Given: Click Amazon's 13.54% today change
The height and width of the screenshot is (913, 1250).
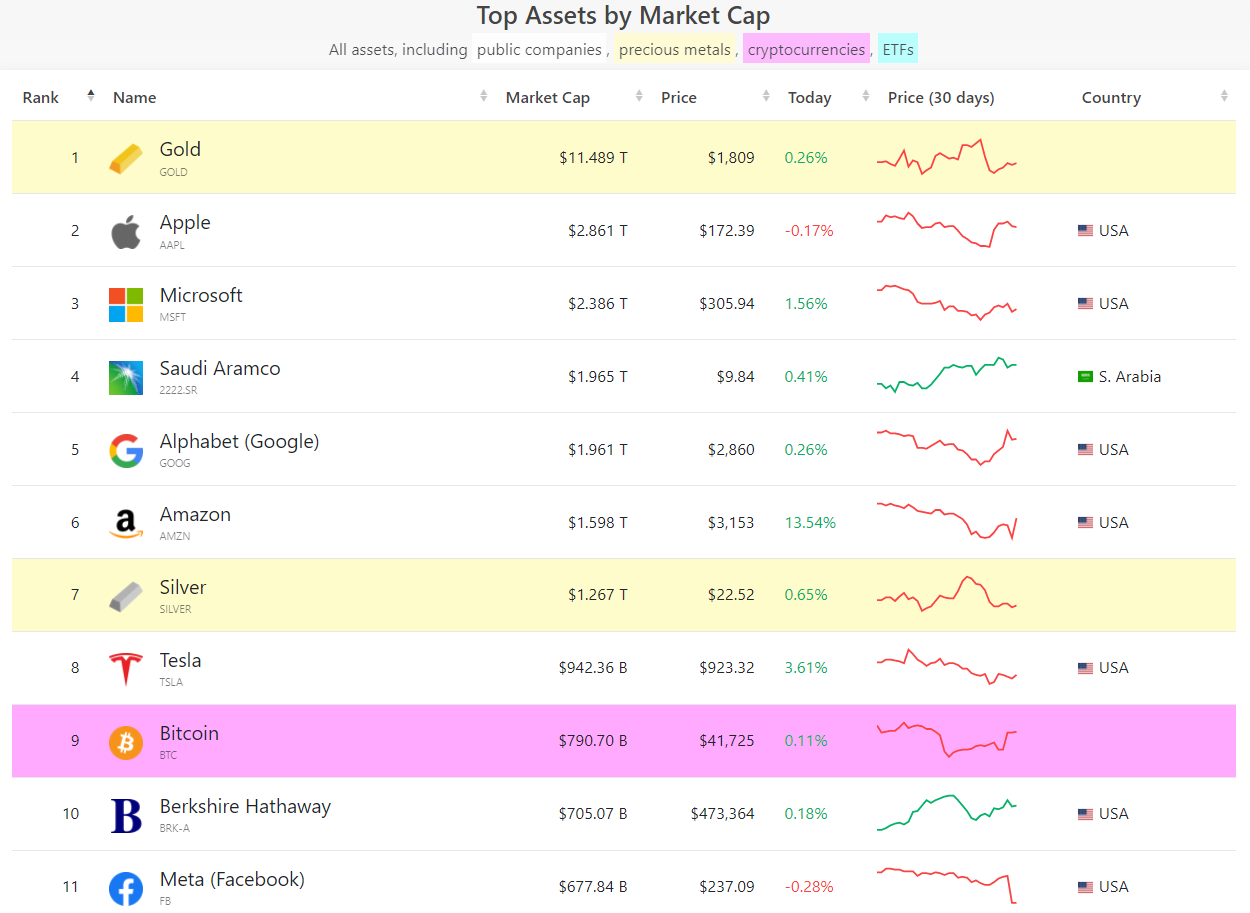Looking at the screenshot, I should (x=810, y=523).
